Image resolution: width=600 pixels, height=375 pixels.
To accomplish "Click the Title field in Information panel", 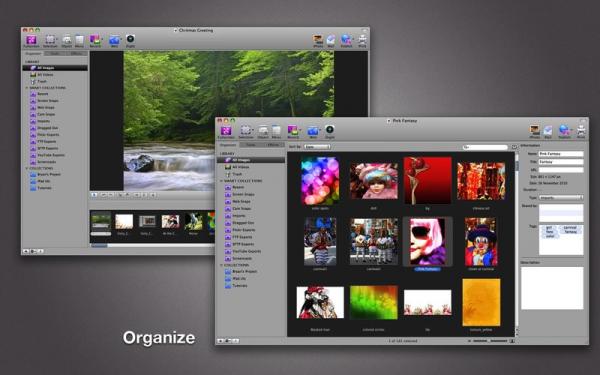I will [561, 162].
